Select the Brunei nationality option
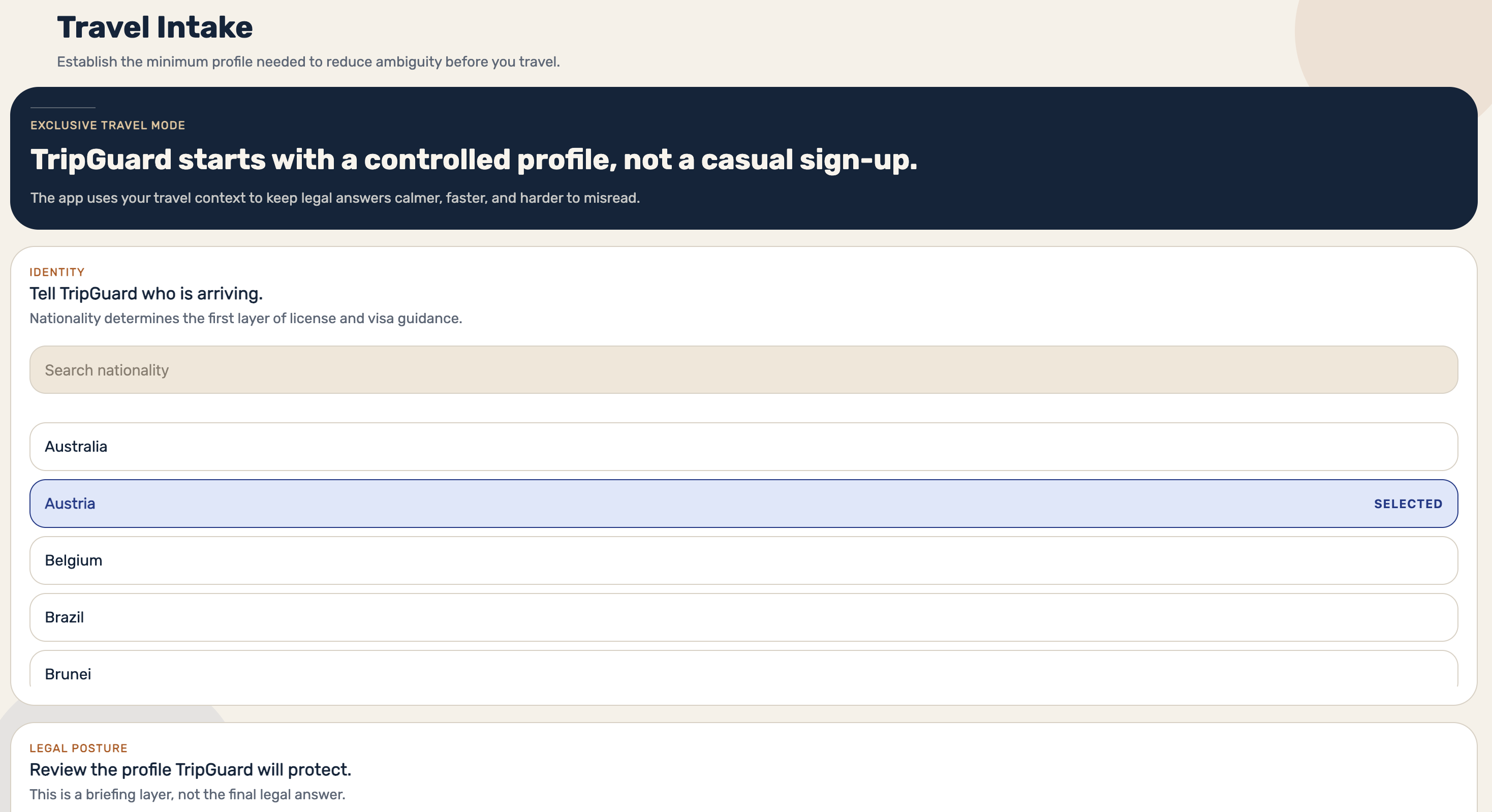This screenshot has height=812, width=1492. click(x=743, y=669)
